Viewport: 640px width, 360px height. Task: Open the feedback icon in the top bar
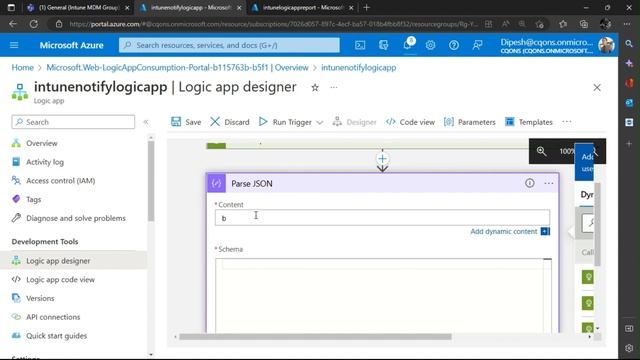(x=477, y=45)
